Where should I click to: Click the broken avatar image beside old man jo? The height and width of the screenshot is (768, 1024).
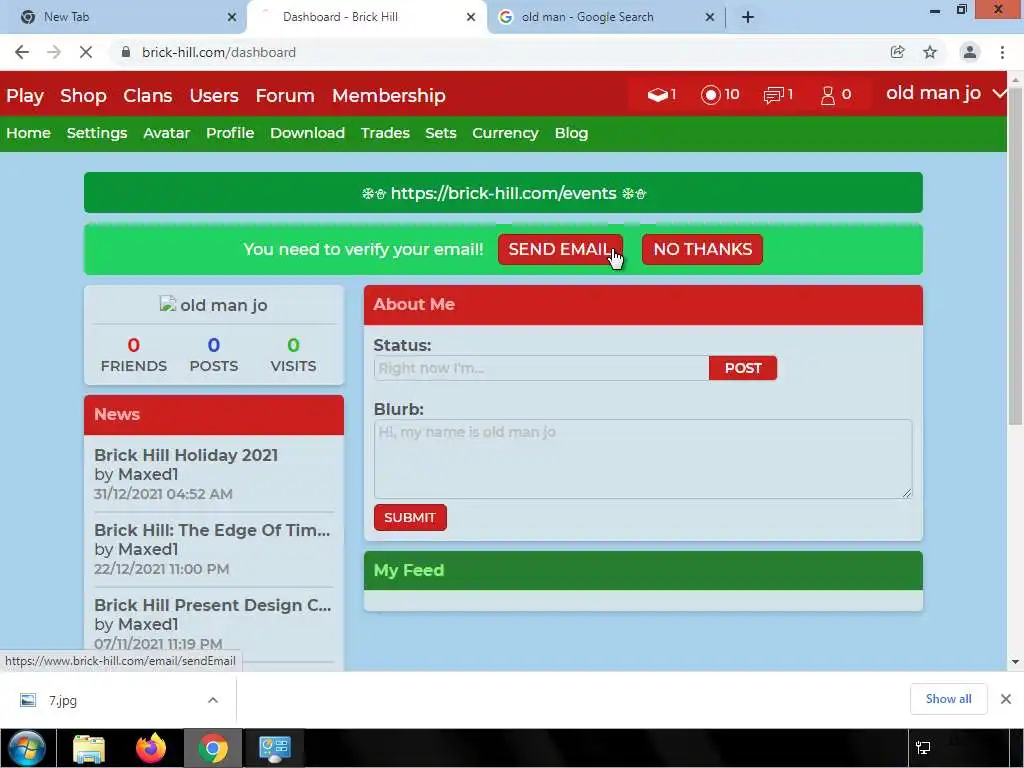(168, 304)
